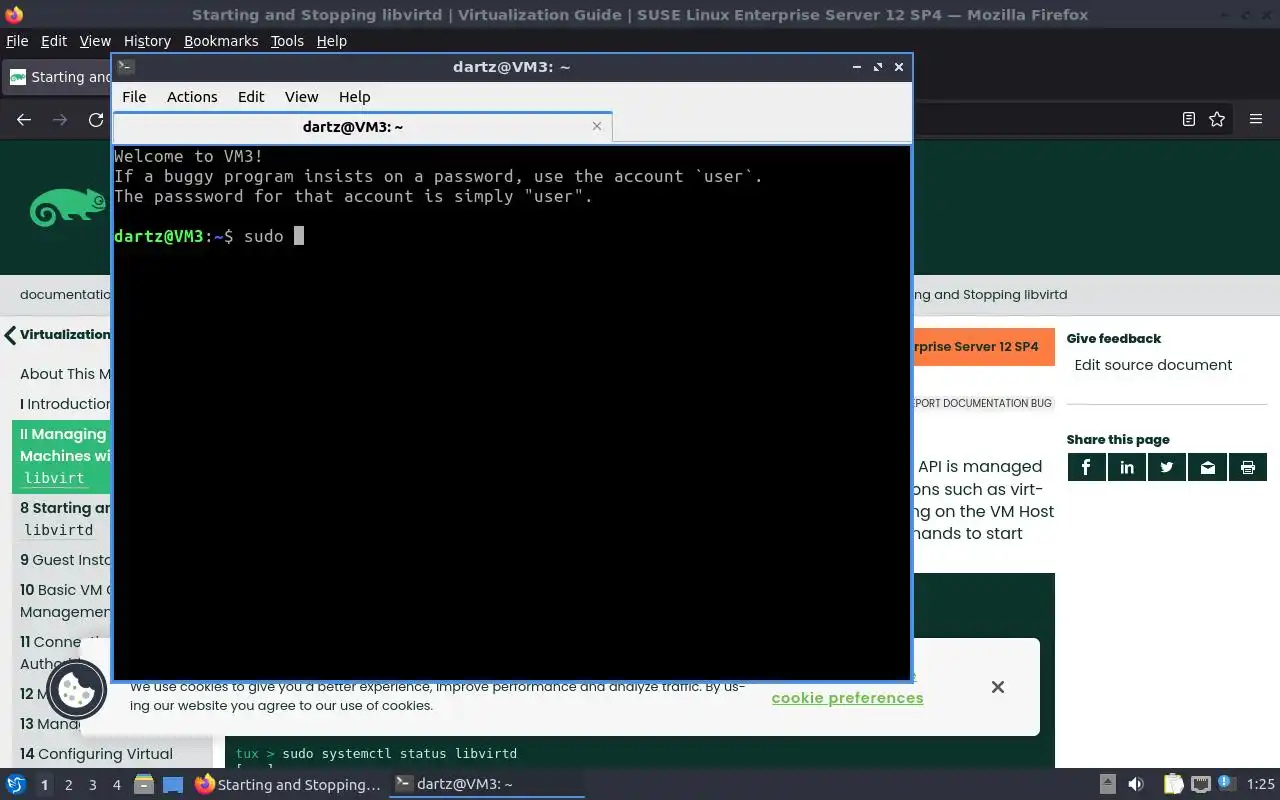The width and height of the screenshot is (1280, 800).
Task: Bookmark this page with the star icon
Action: [1217, 119]
